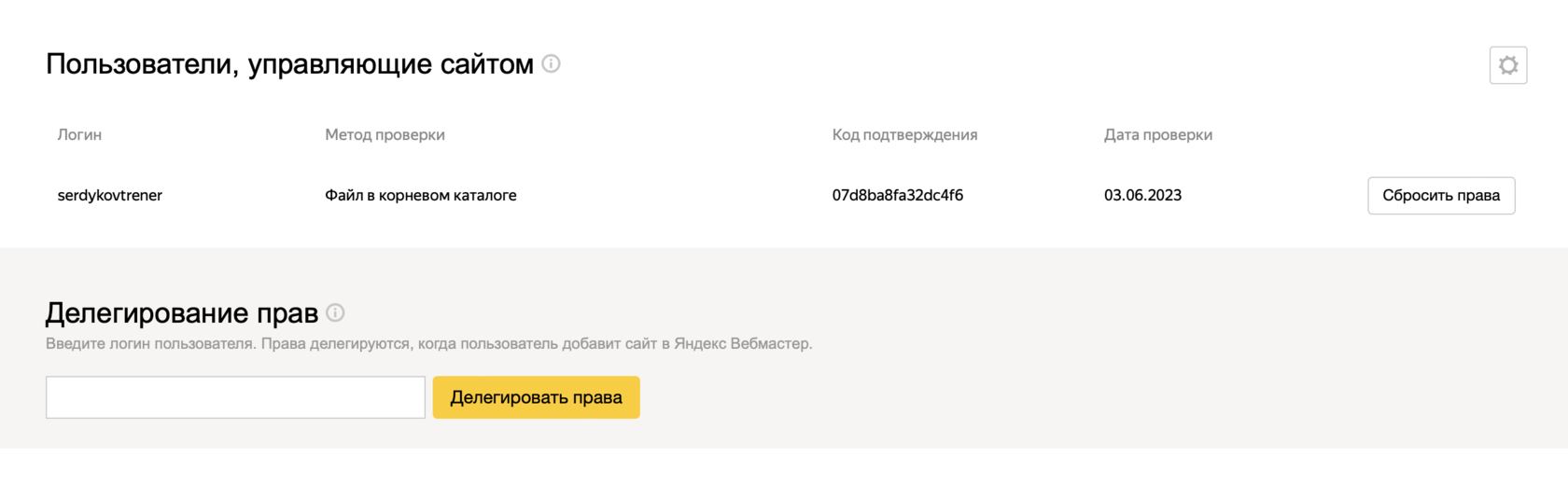This screenshot has width=1568, height=484.
Task: Click info icon beside "Делегирование прав" heading
Action: tap(335, 312)
